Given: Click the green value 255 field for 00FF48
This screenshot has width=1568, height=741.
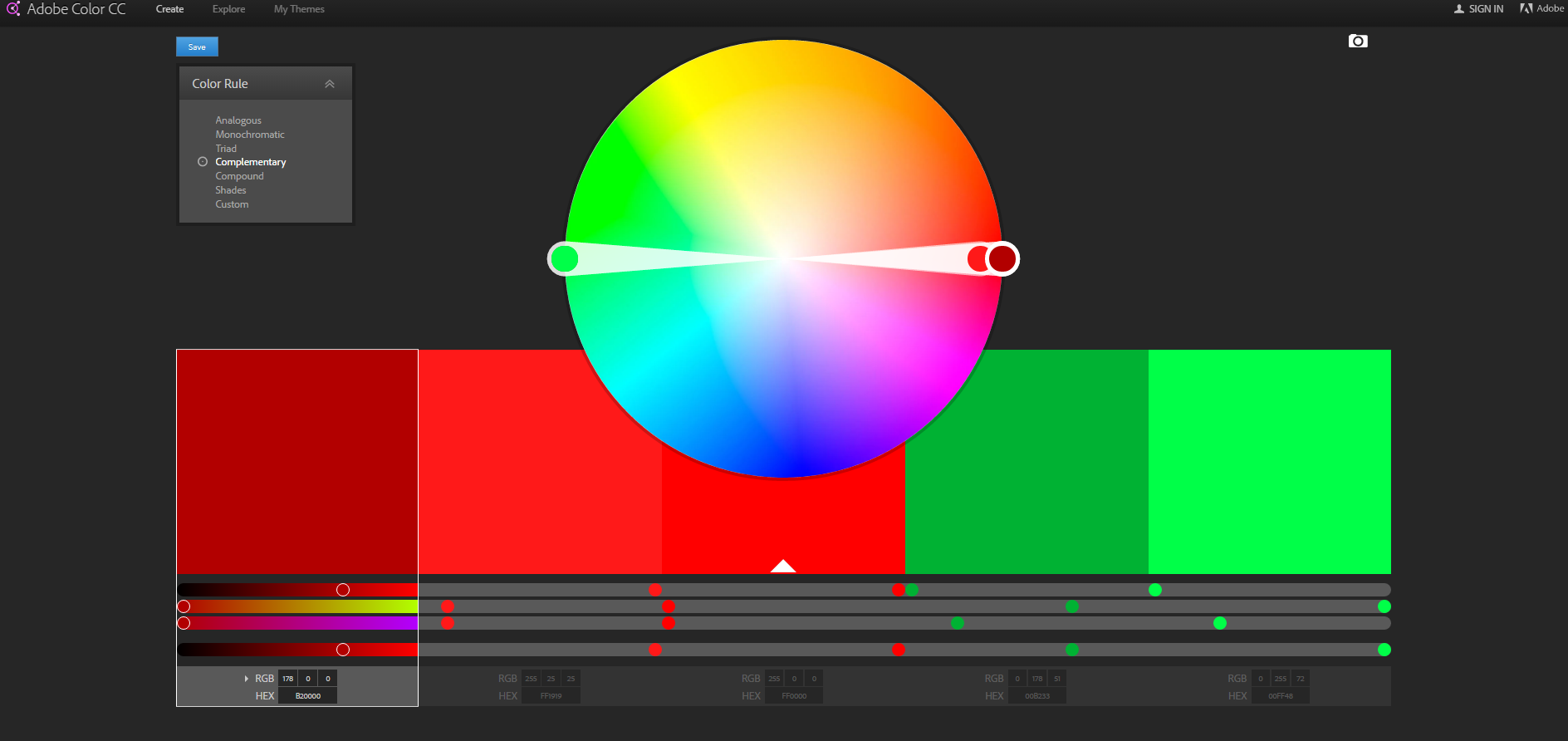Looking at the screenshot, I should point(1281,679).
